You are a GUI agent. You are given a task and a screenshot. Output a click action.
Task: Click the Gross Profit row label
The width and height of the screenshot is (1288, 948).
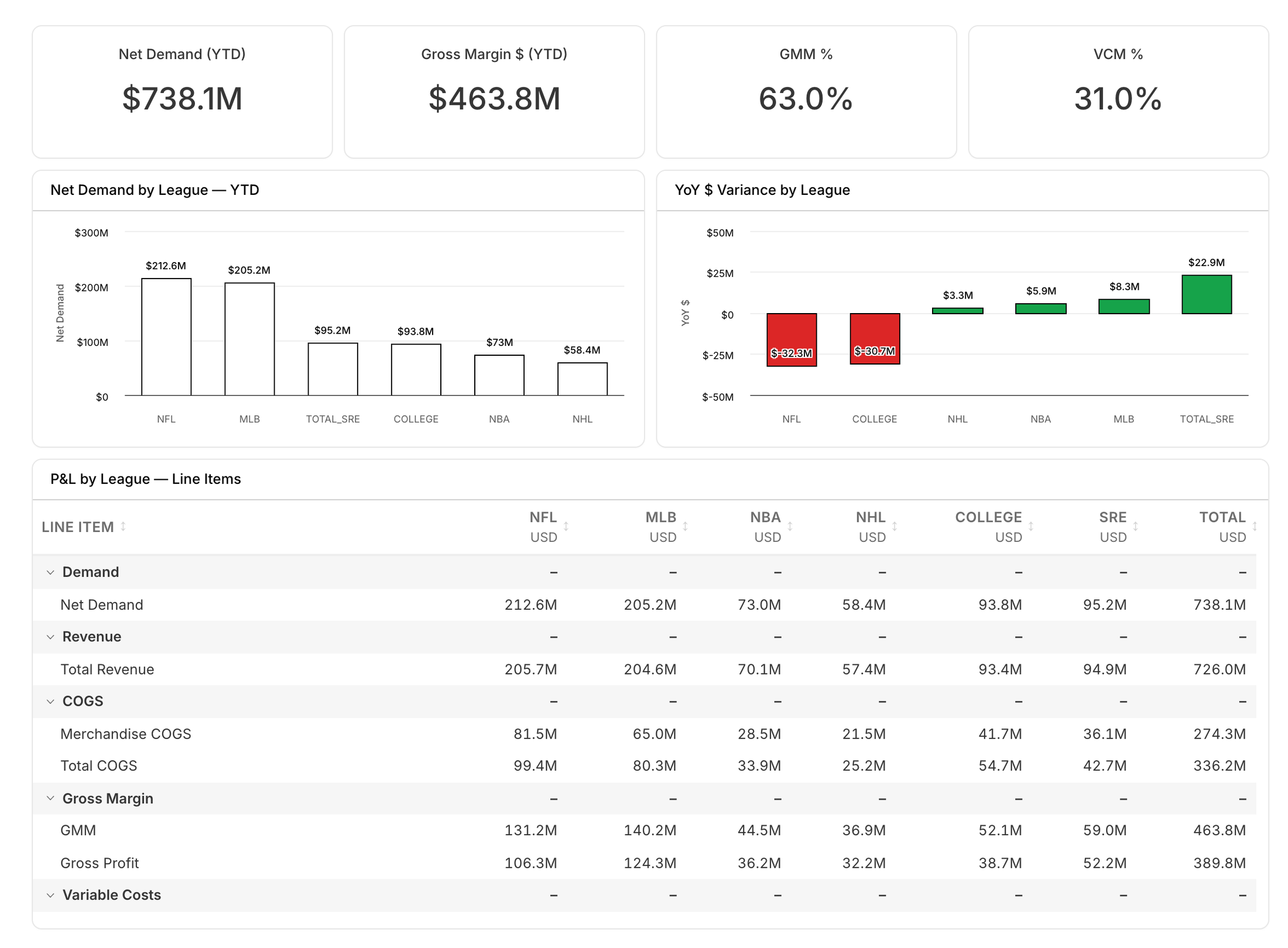[x=100, y=863]
